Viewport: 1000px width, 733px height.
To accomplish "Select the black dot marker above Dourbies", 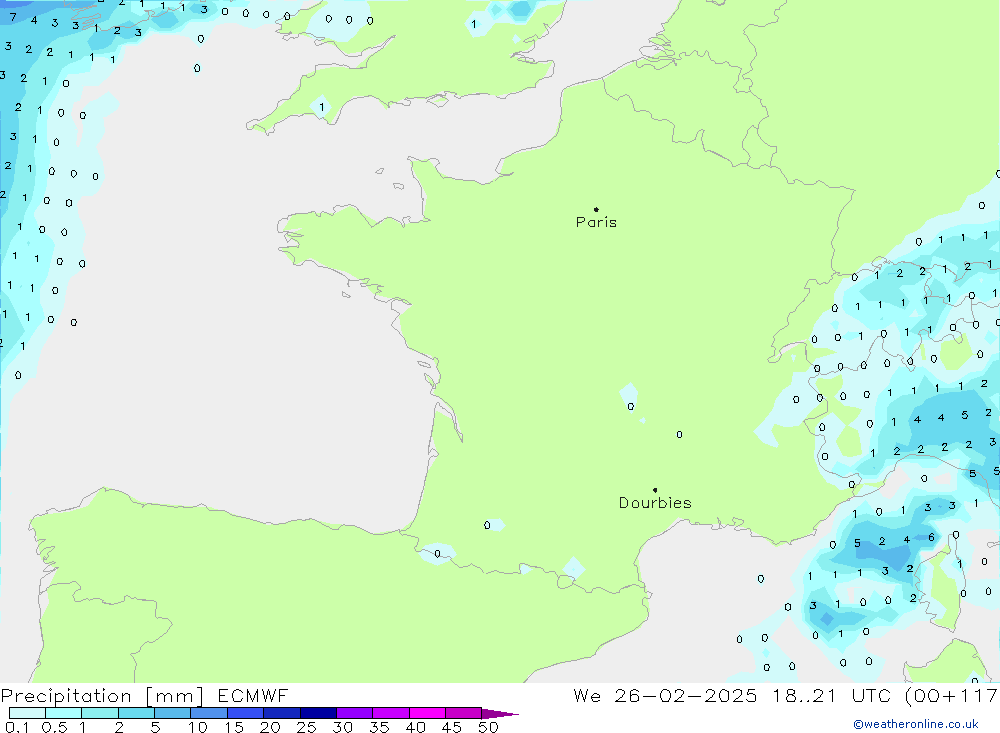I will point(655,490).
